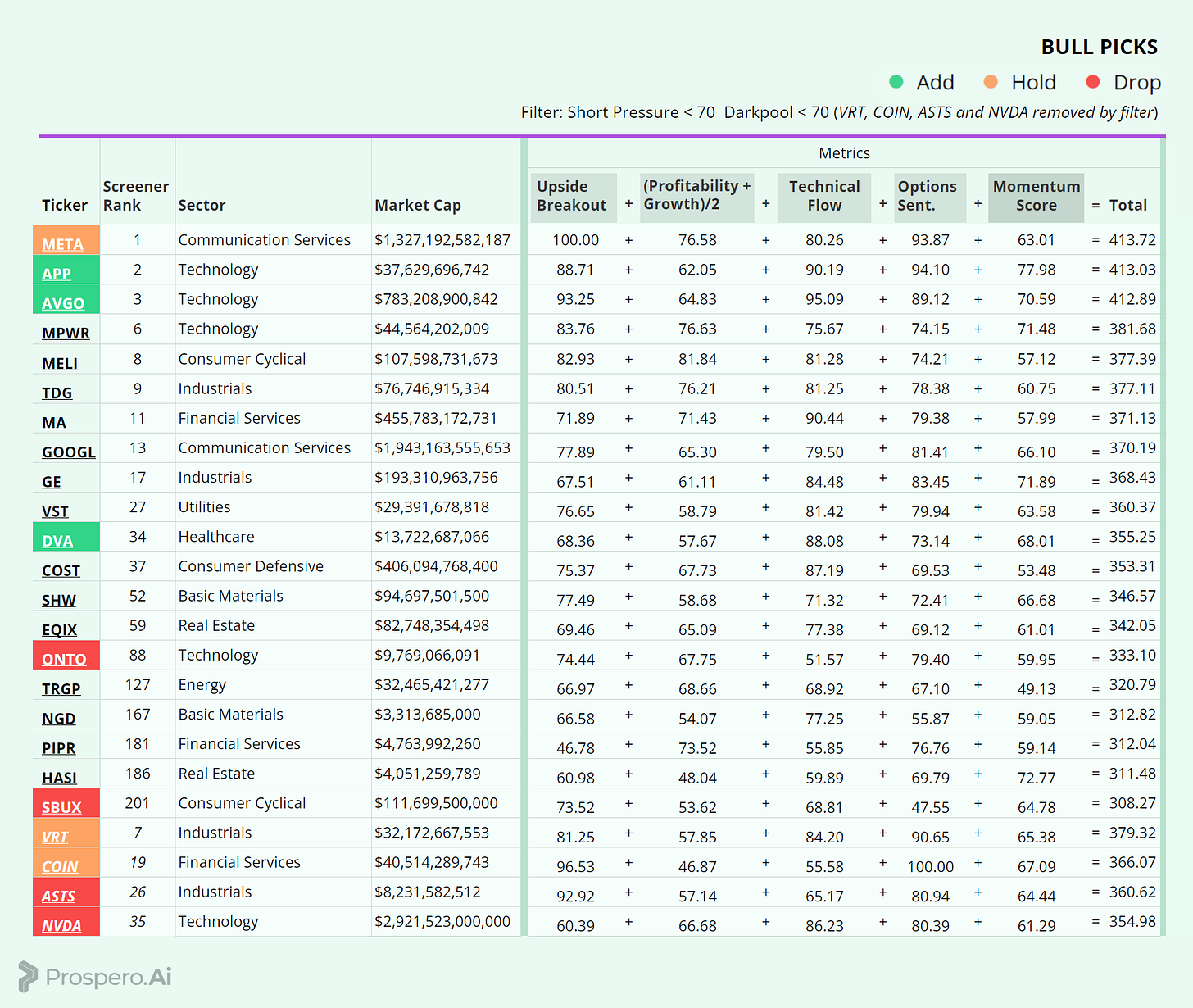Click the Energy sector cell
1193x1008 pixels.
pyautogui.click(x=202, y=685)
